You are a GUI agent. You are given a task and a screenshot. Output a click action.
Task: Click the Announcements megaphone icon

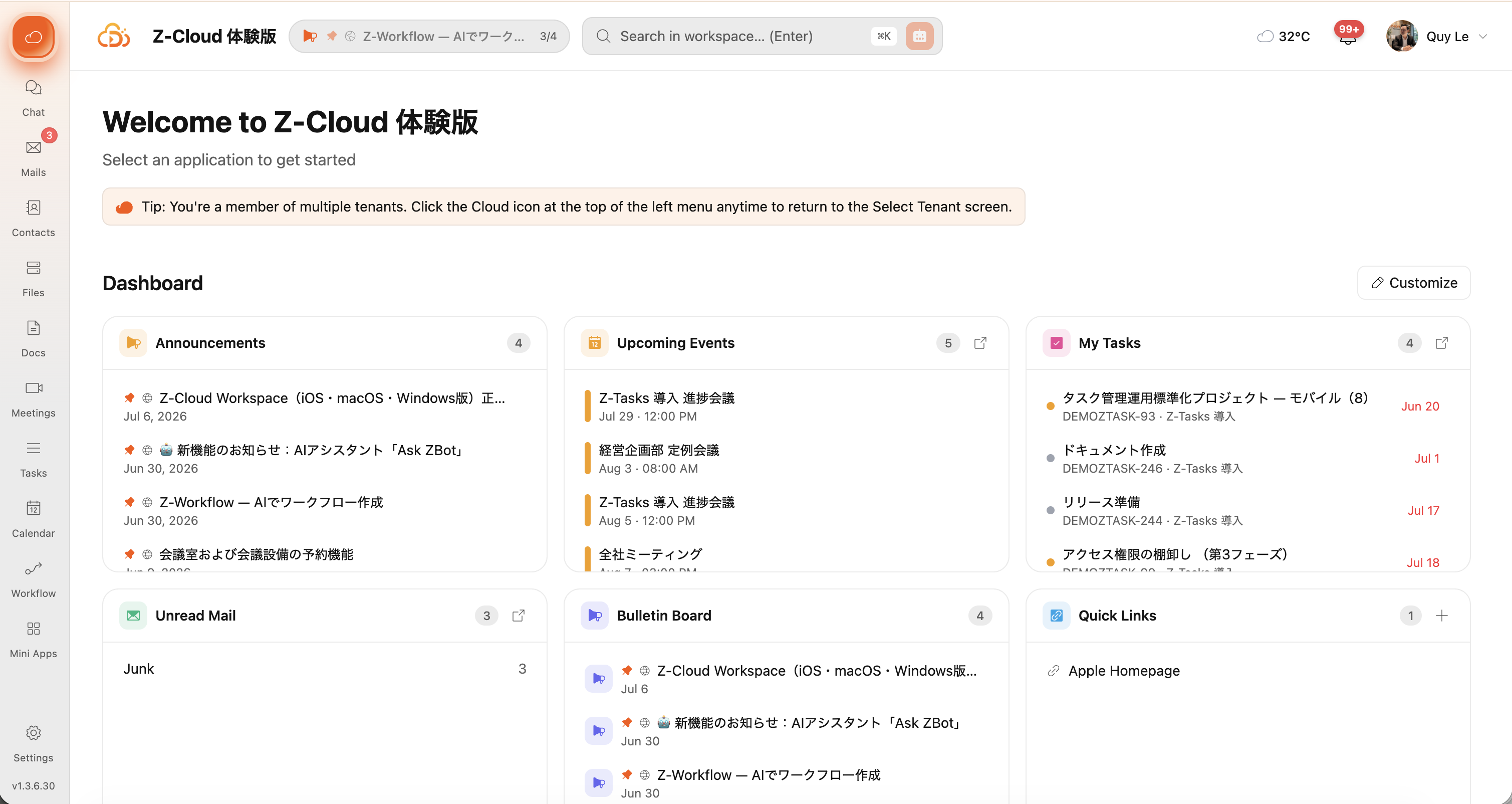[133, 343]
